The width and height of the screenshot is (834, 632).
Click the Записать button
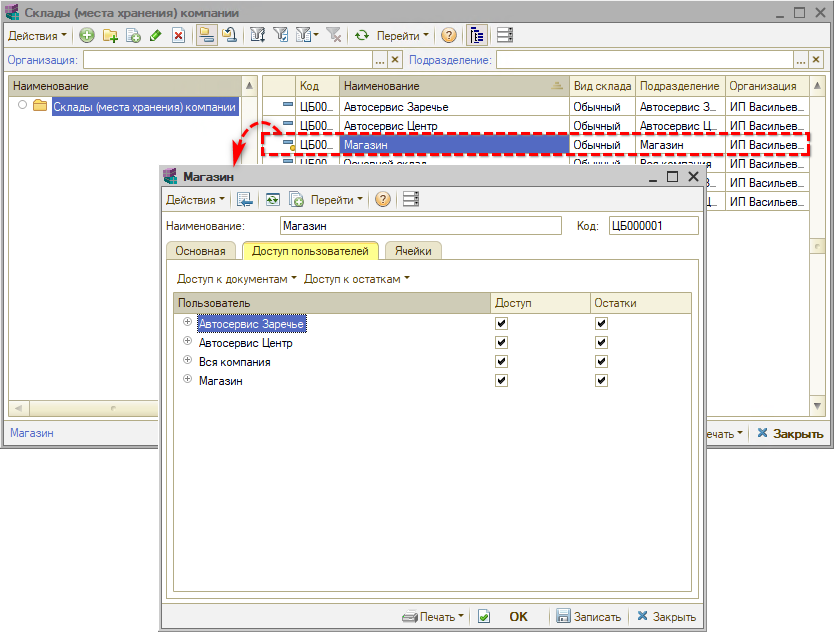click(589, 617)
